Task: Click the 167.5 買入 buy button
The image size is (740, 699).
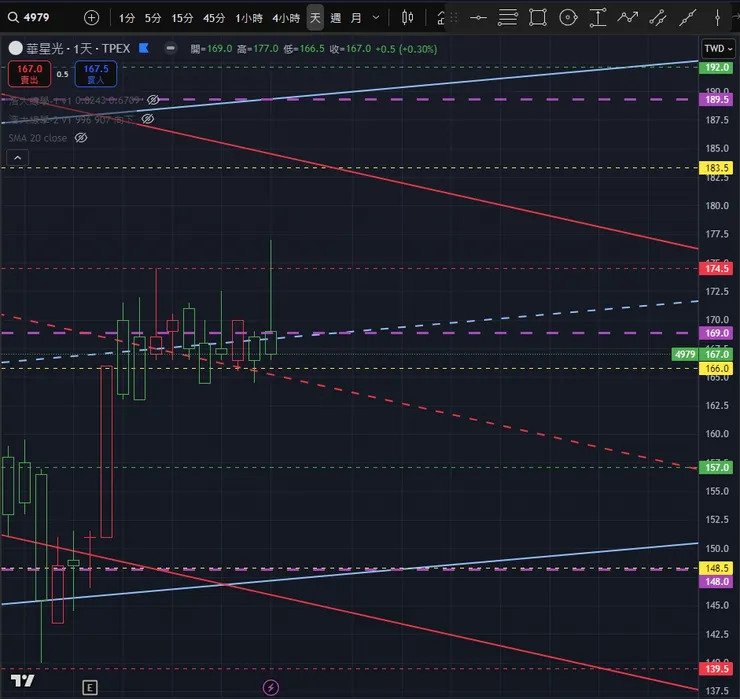Action: click(x=96, y=74)
